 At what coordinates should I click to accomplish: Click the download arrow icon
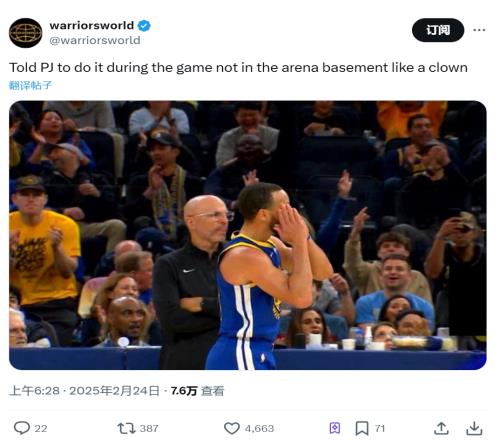pyautogui.click(x=474, y=428)
